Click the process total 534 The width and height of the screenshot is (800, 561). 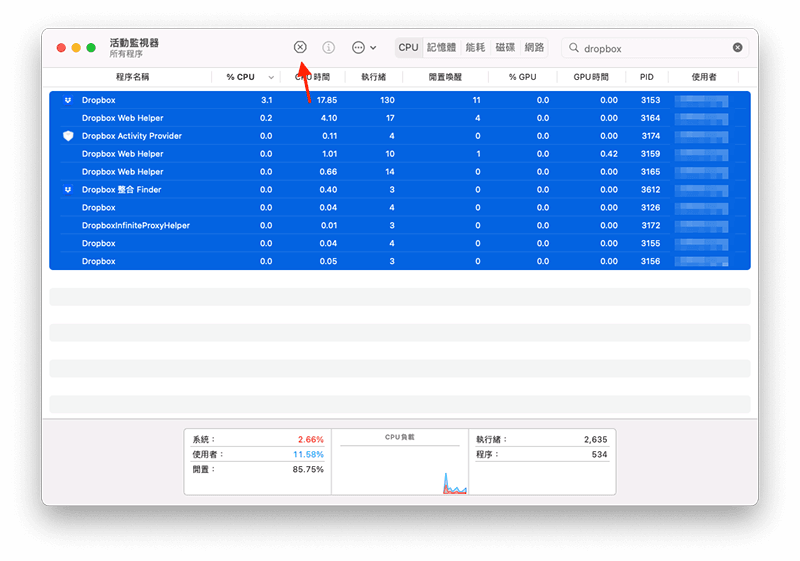[x=599, y=454]
